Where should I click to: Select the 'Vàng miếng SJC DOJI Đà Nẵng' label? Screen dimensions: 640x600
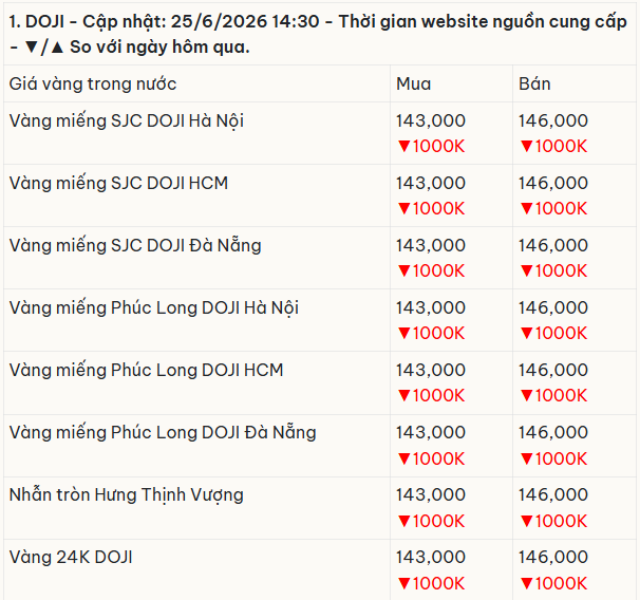coord(135,246)
